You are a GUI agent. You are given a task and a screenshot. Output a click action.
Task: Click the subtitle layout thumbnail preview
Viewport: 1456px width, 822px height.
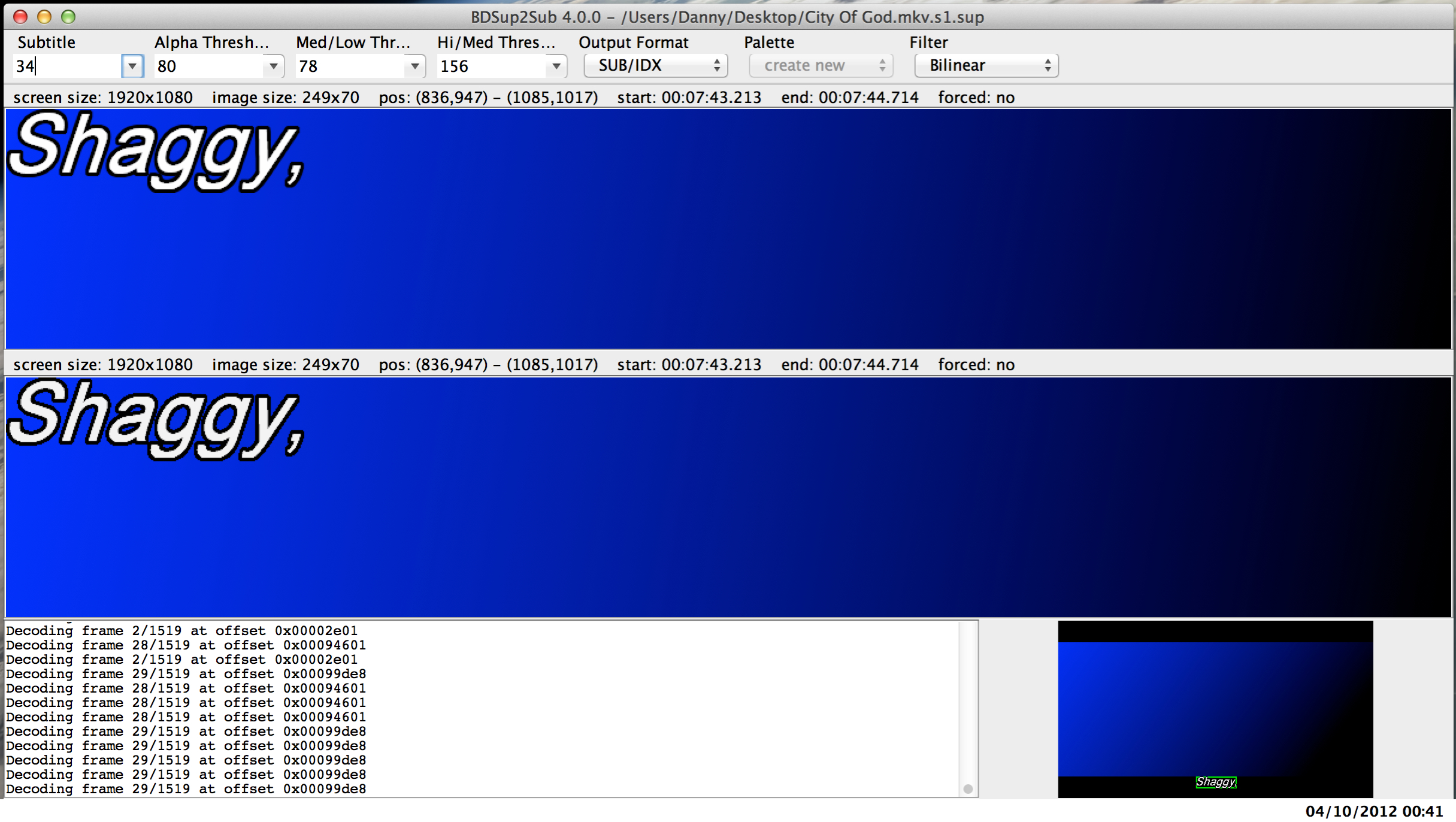point(1215,709)
